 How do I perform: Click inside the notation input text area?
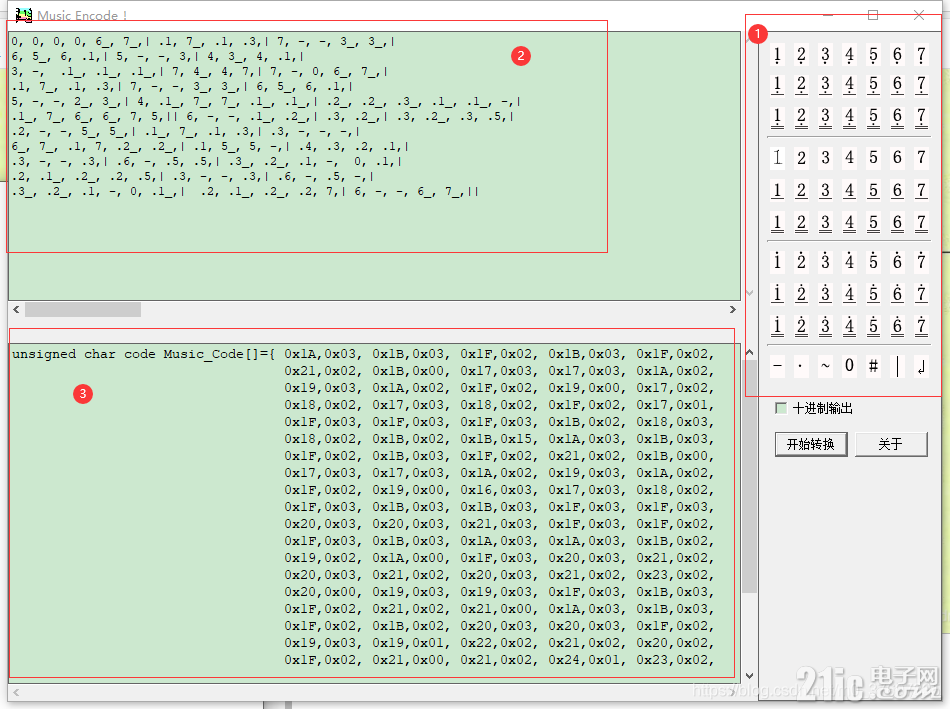[x=374, y=165]
